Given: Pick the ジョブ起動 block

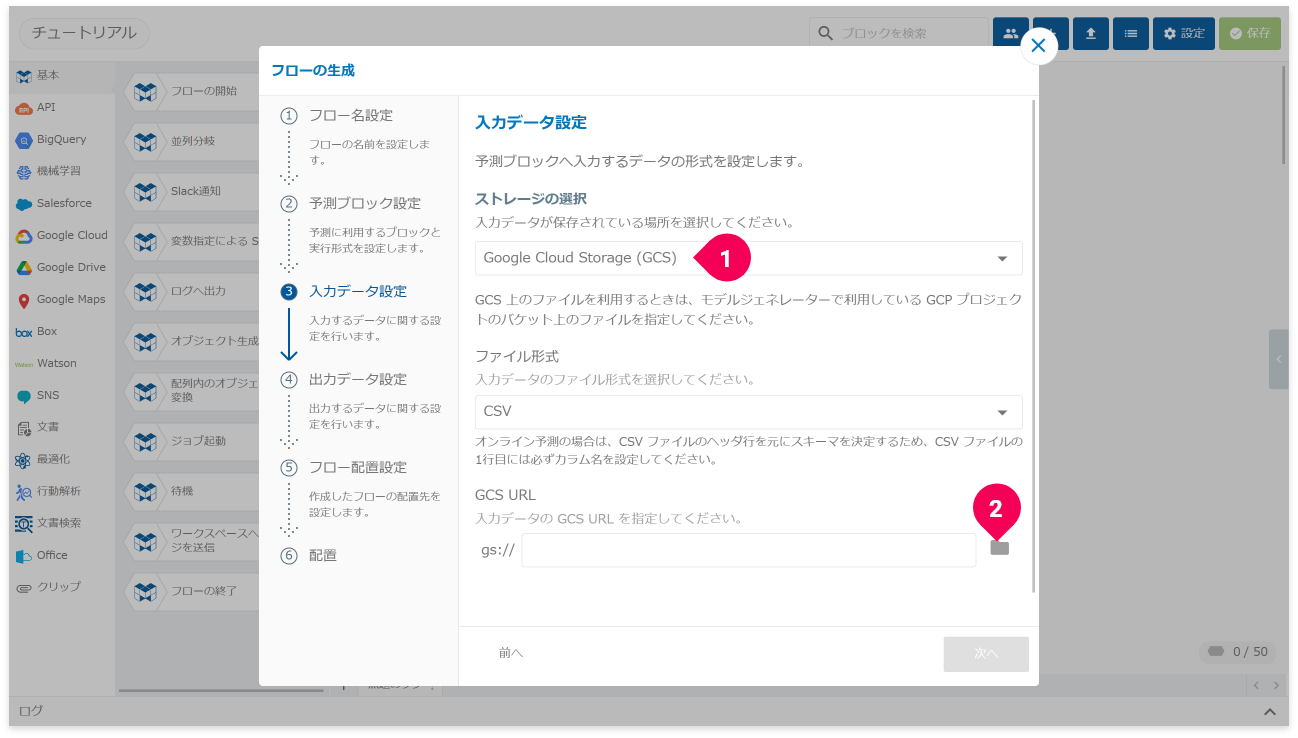Looking at the screenshot, I should [192, 441].
